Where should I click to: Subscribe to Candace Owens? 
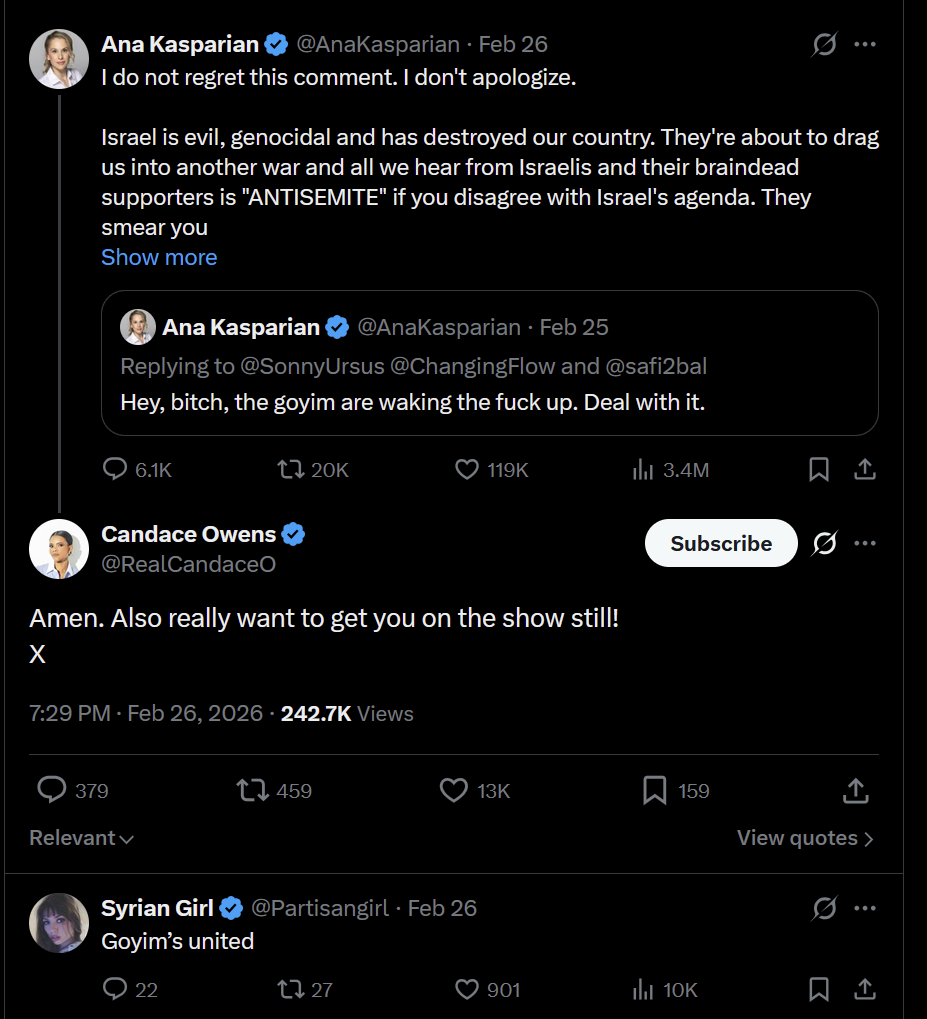pos(721,543)
